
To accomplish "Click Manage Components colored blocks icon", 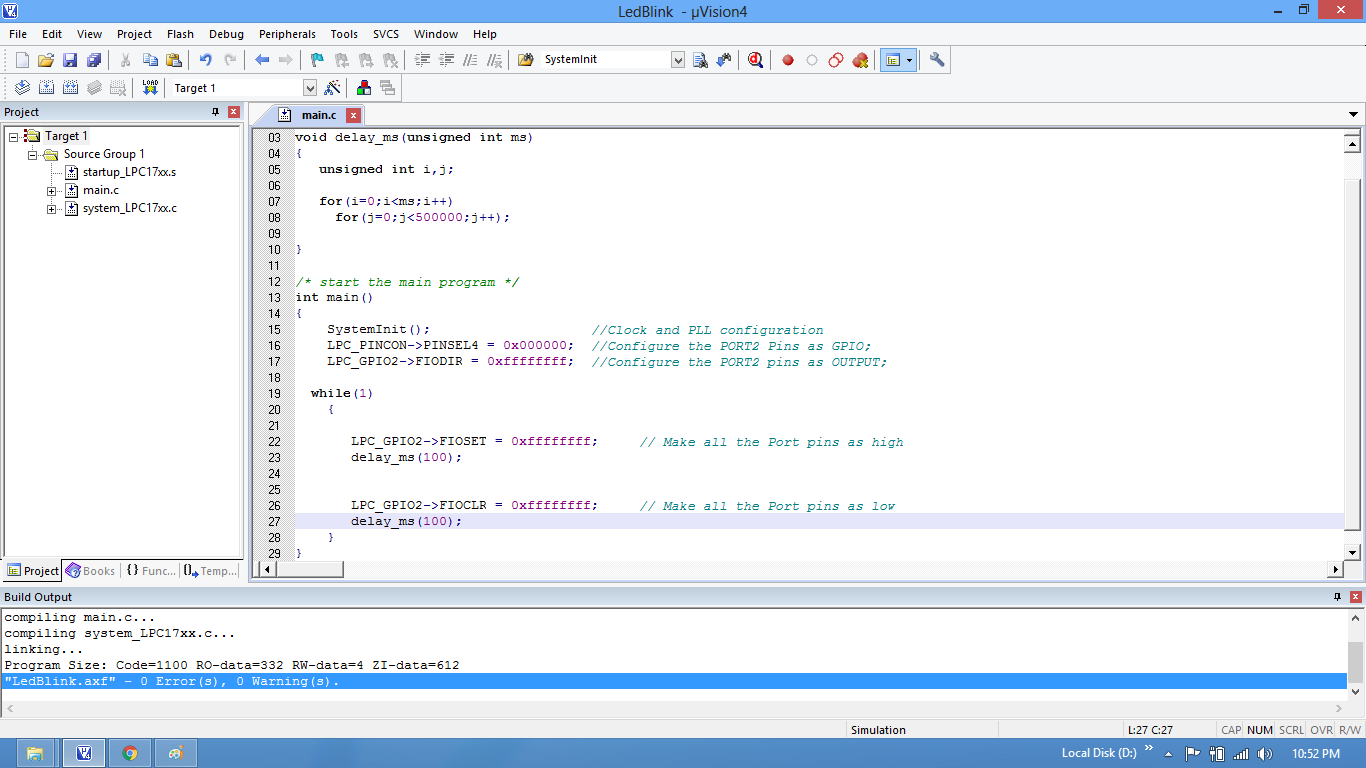I will click(x=364, y=88).
